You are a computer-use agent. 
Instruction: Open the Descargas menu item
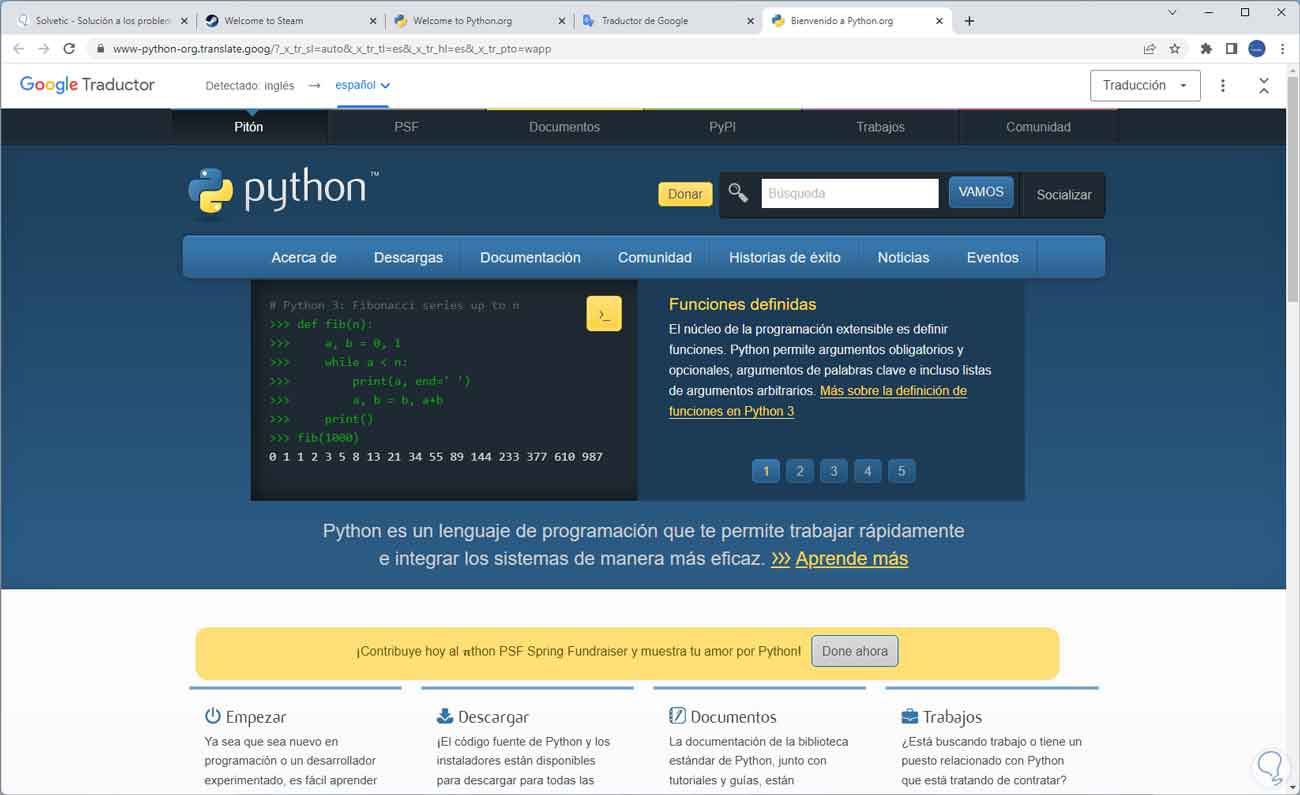pos(408,257)
